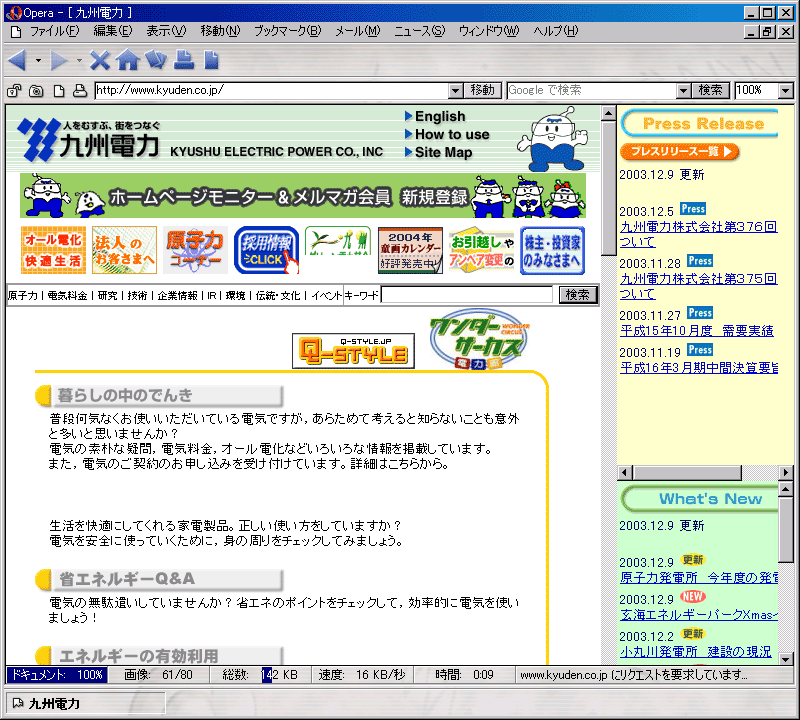Click in the Google で検索 field
The width and height of the screenshot is (800, 720).
click(x=592, y=91)
